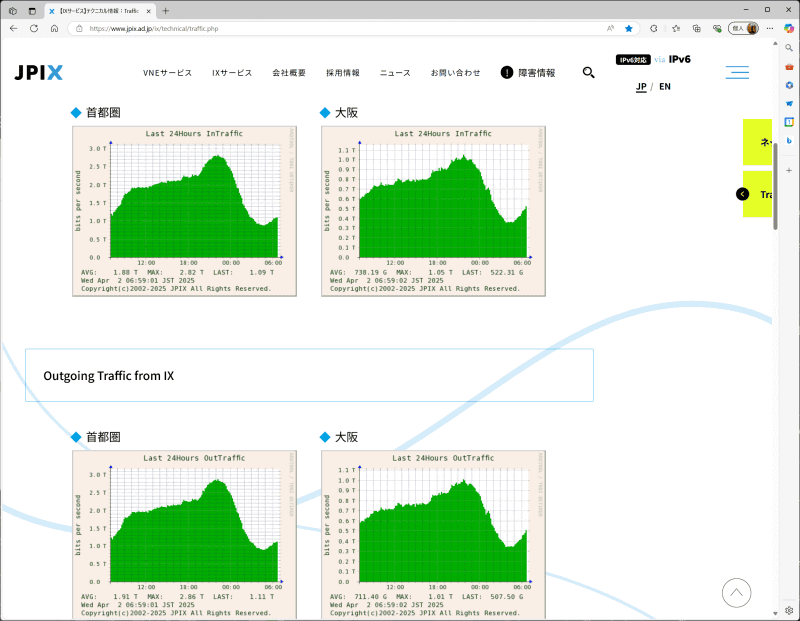Switch site language to EN
The width and height of the screenshot is (800, 621).
coord(664,86)
